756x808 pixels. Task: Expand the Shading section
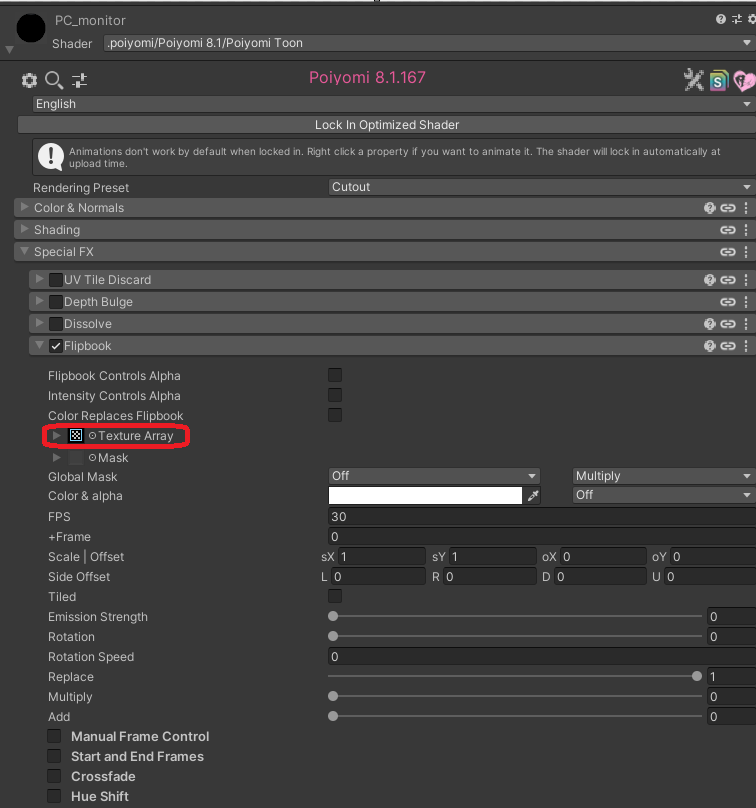[24, 229]
